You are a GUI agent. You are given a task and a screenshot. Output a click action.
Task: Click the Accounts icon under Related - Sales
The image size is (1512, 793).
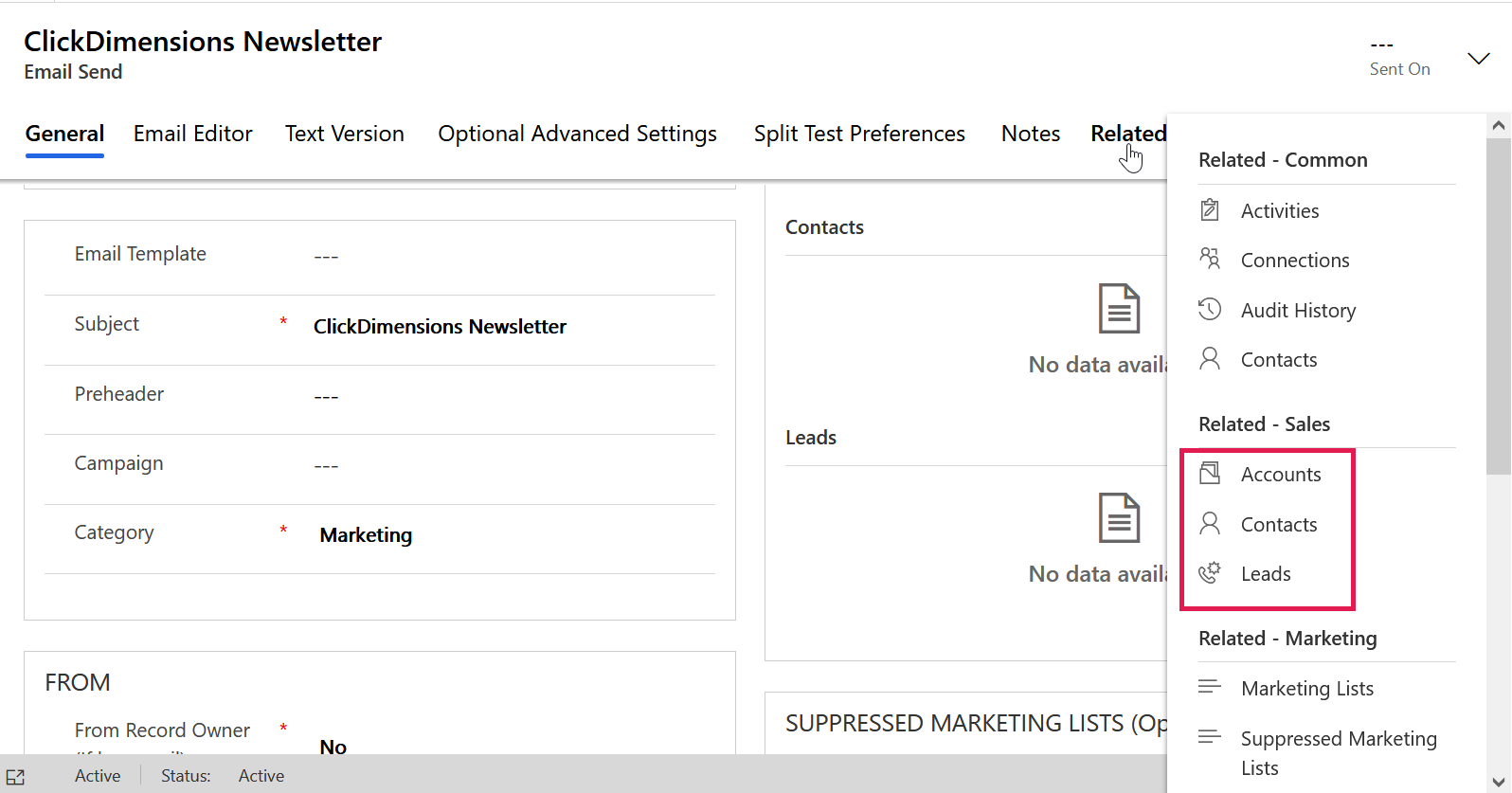(x=1210, y=473)
